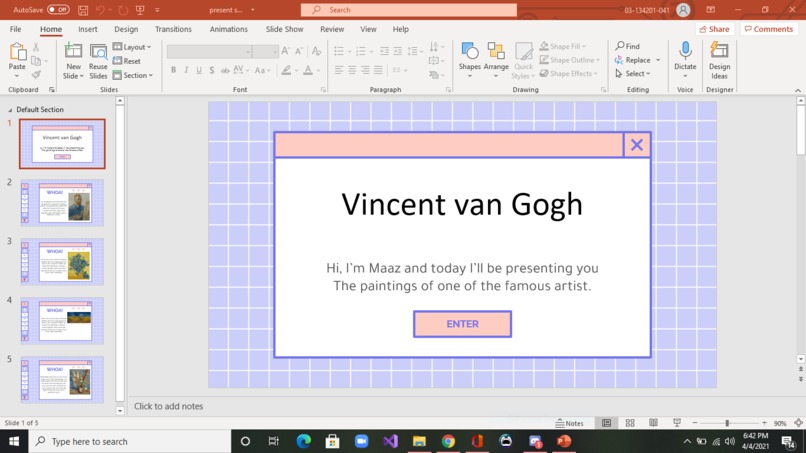
Task: Open Reuse Slides pane
Action: (x=98, y=61)
